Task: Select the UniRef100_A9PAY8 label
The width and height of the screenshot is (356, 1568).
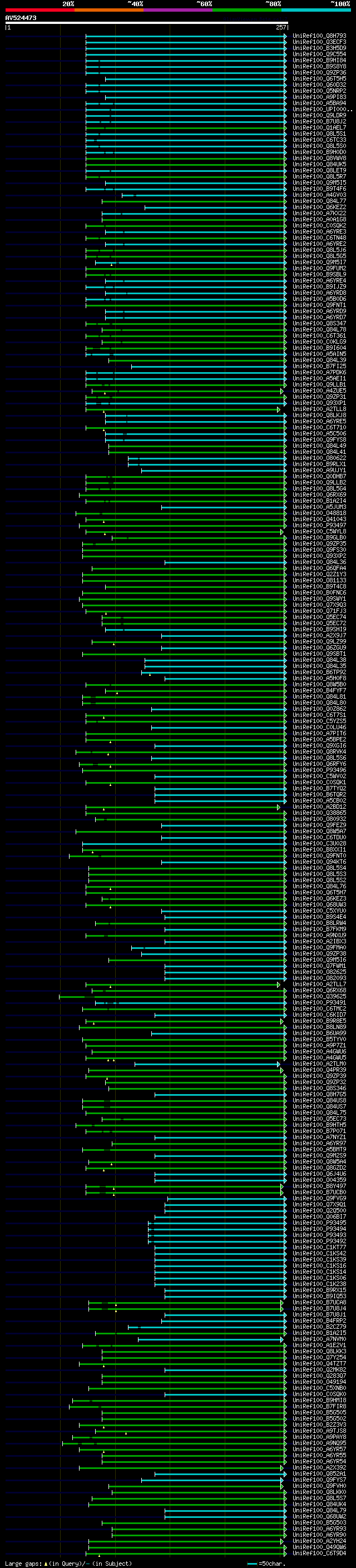Action: coord(319,1437)
